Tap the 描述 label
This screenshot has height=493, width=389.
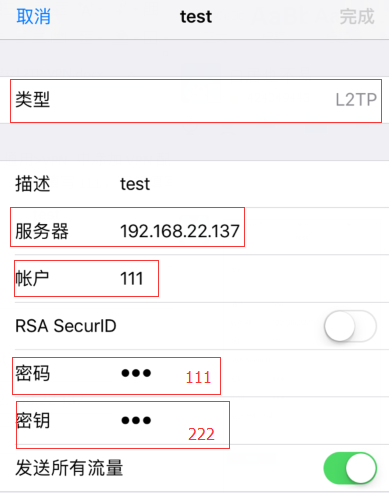click(33, 184)
